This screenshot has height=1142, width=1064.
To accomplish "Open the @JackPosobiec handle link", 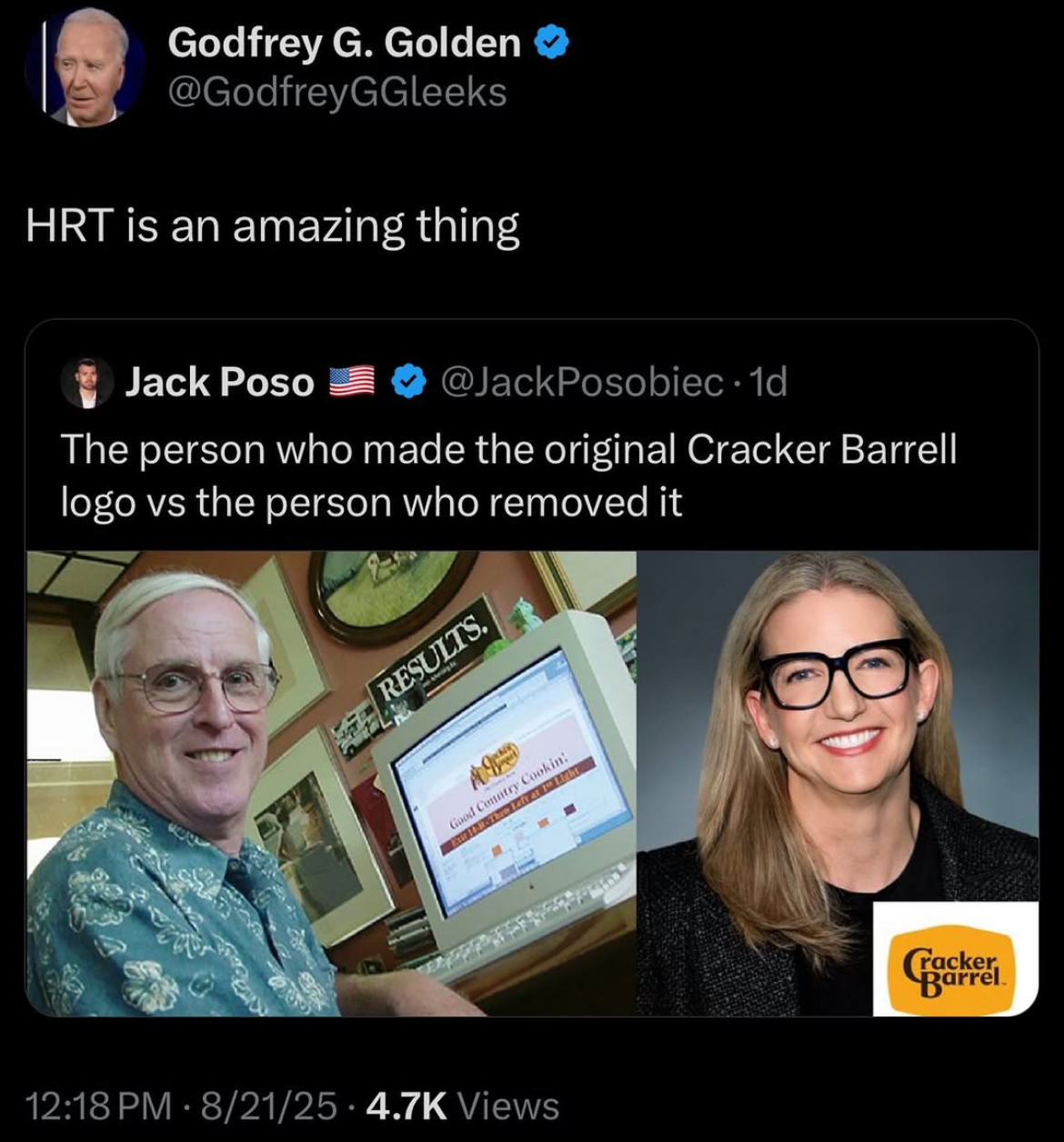I will (582, 382).
